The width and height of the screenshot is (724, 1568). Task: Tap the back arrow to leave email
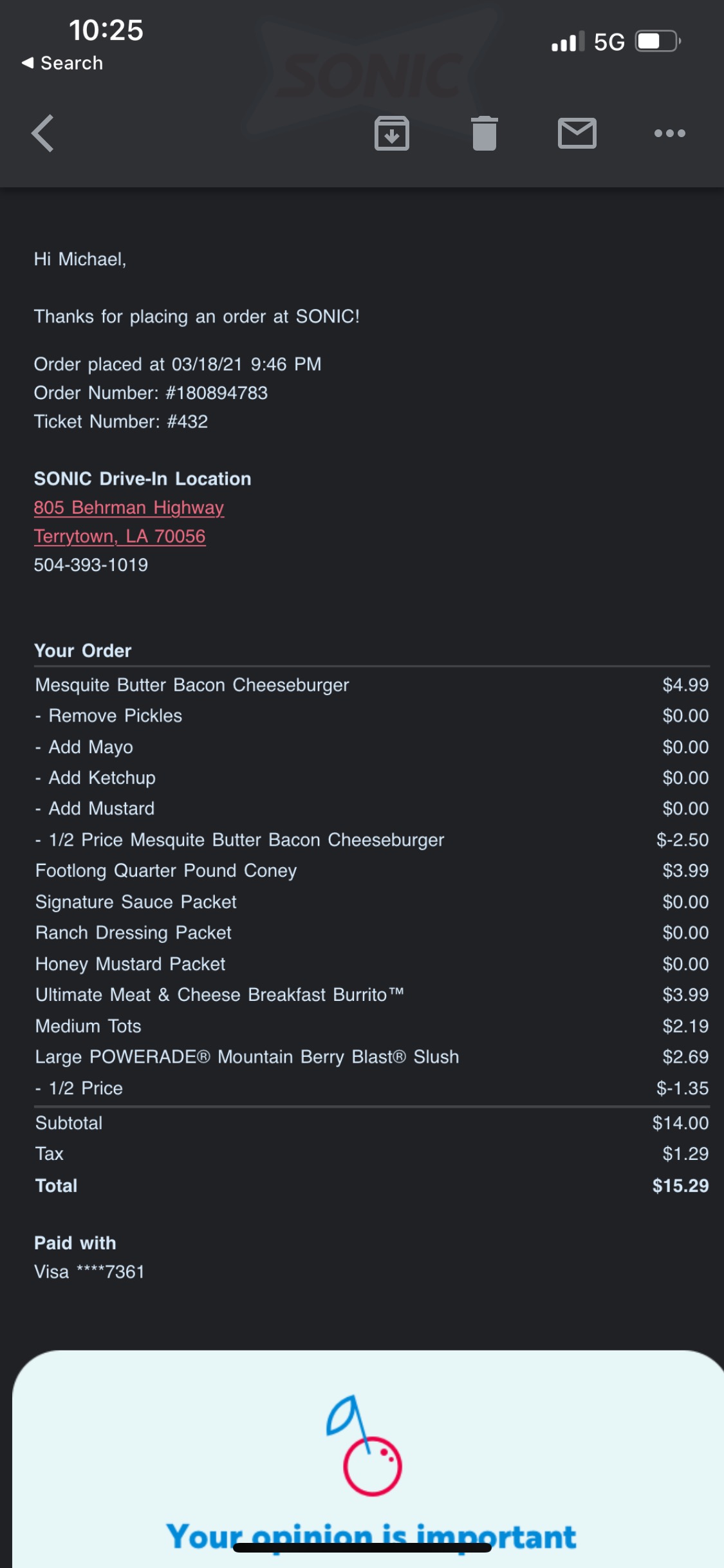(43, 133)
